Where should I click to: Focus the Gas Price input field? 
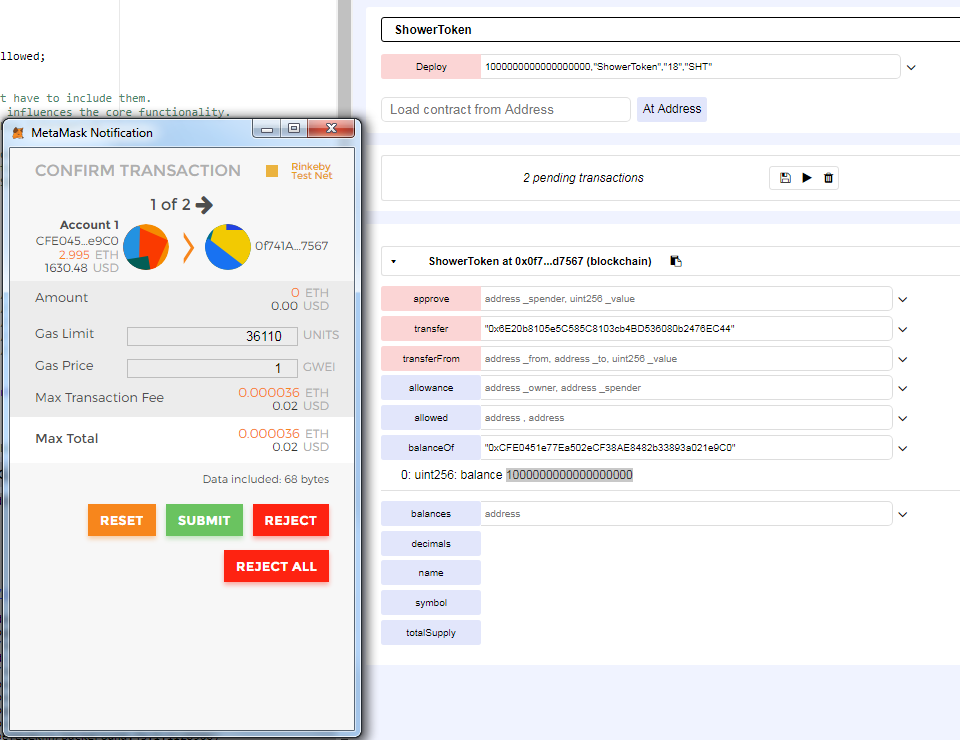point(212,368)
